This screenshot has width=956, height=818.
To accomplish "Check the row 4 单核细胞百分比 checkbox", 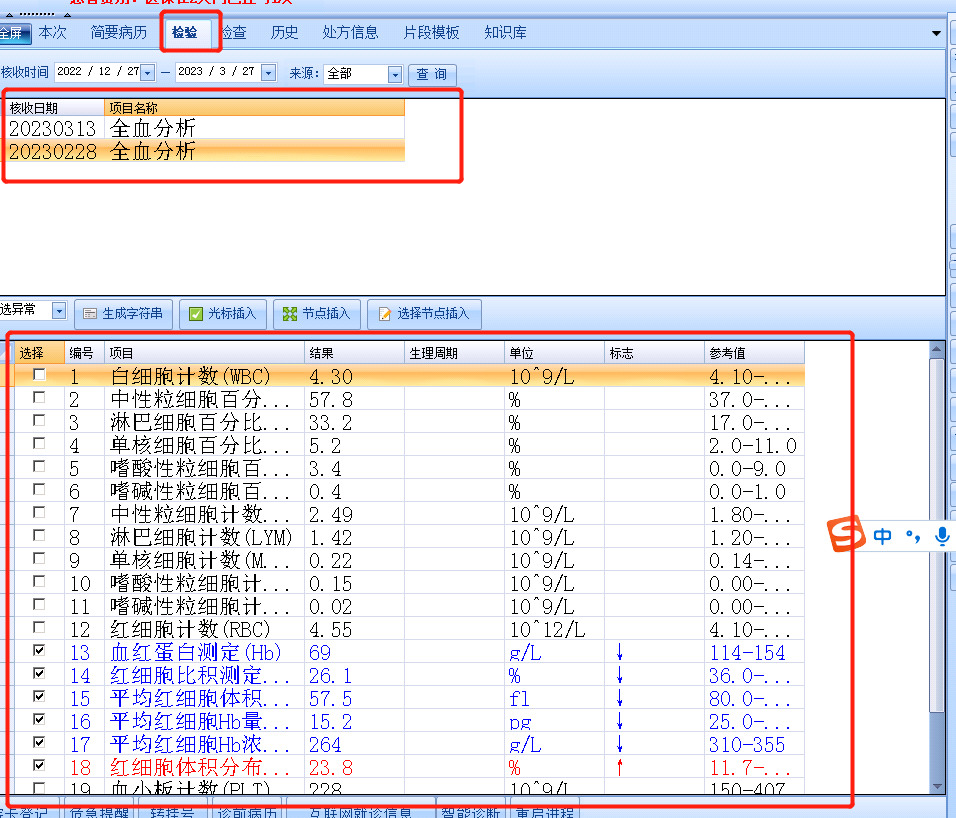I will click(x=39, y=443).
